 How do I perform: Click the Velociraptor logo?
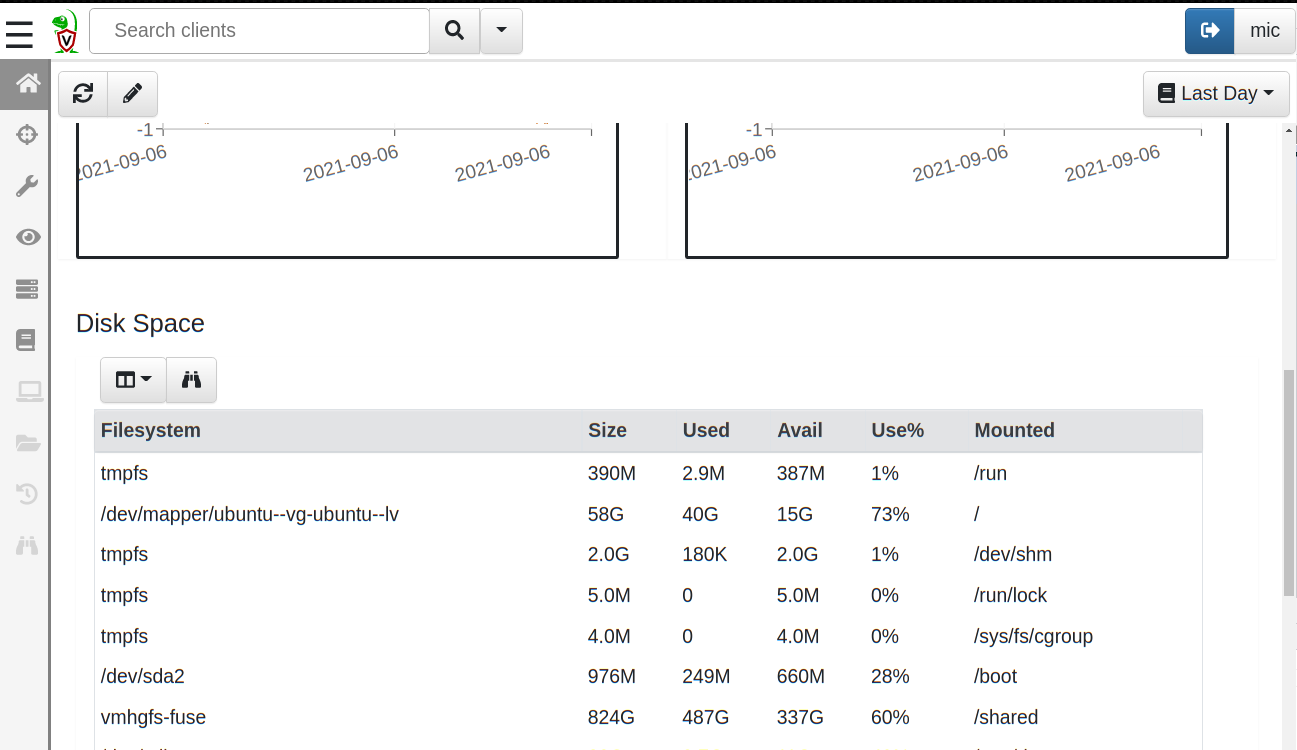click(x=65, y=31)
